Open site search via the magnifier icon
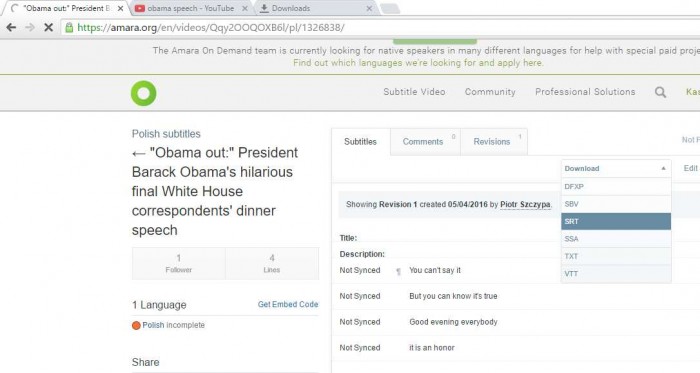The image size is (700, 373). click(x=660, y=92)
